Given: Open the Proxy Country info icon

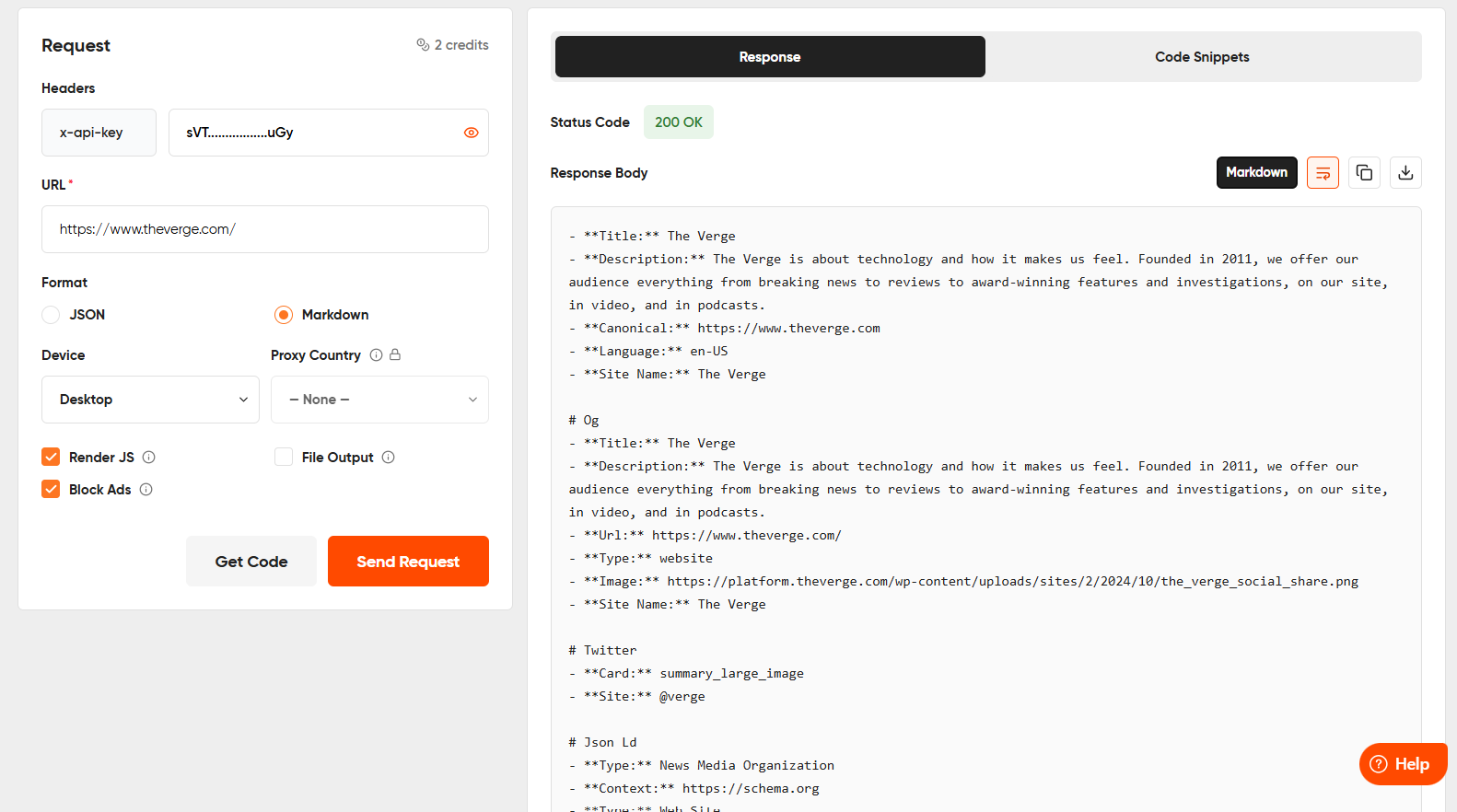Looking at the screenshot, I should [376, 354].
